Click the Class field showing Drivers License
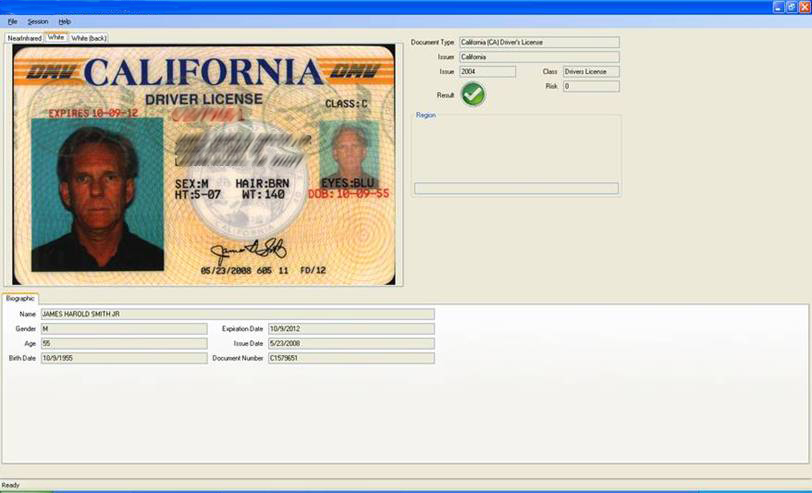This screenshot has width=812, height=493. click(x=591, y=71)
